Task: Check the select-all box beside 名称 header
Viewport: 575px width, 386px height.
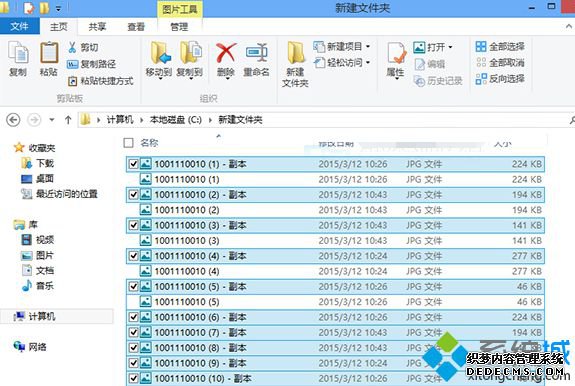Action: [128, 143]
